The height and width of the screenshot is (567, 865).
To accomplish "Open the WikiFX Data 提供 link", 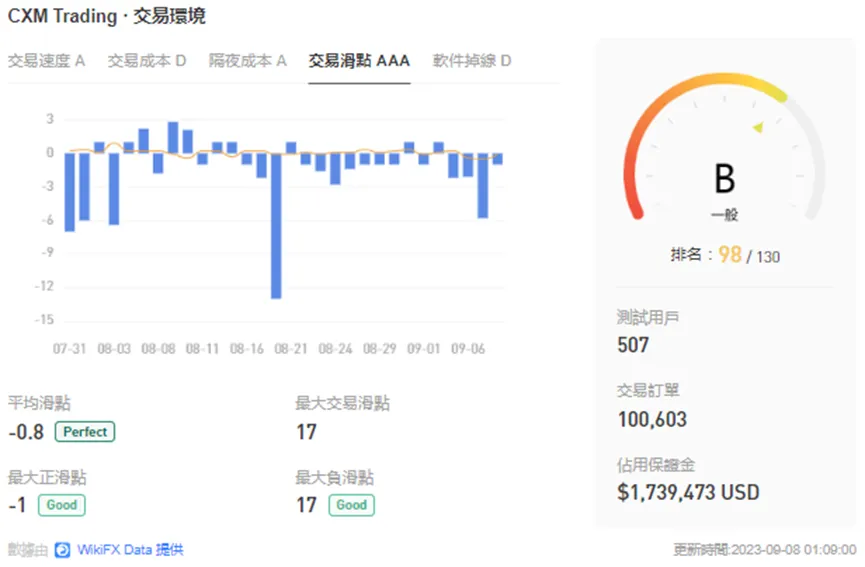I will tap(130, 549).
